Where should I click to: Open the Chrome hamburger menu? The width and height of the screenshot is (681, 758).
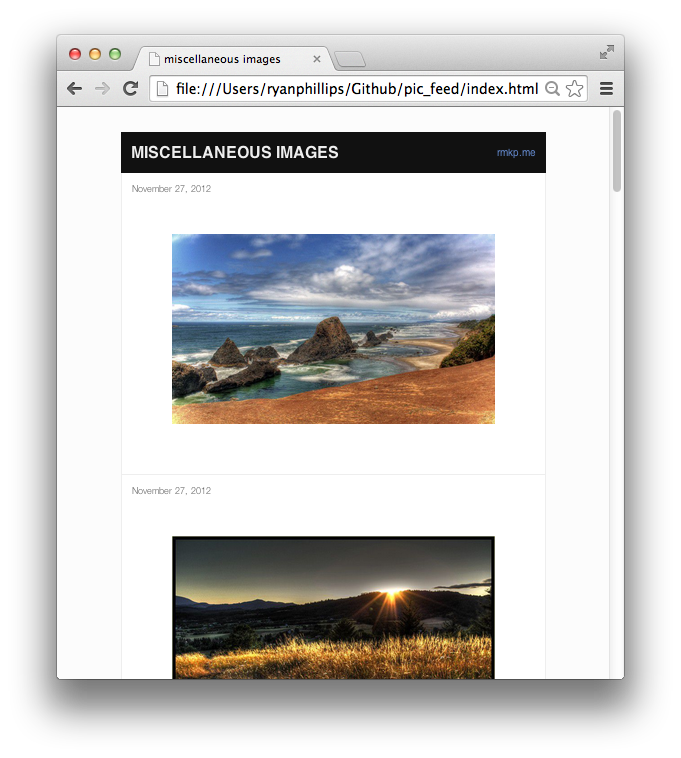point(605,89)
